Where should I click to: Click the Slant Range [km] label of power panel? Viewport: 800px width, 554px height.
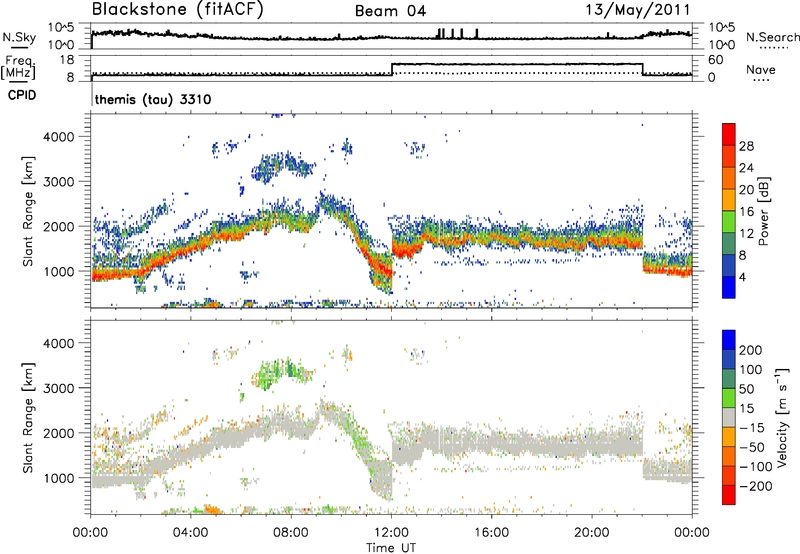pos(28,211)
